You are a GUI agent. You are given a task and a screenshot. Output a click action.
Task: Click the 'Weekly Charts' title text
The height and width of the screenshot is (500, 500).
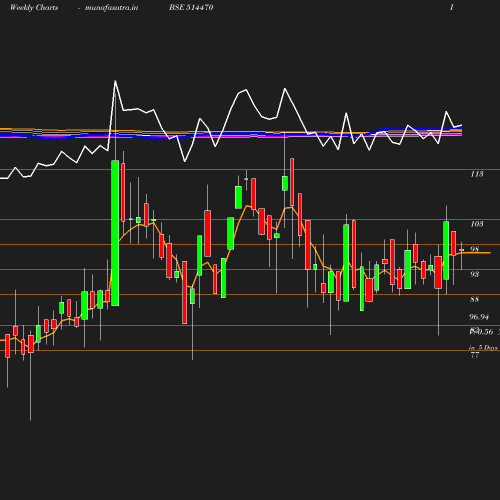coord(34,7)
